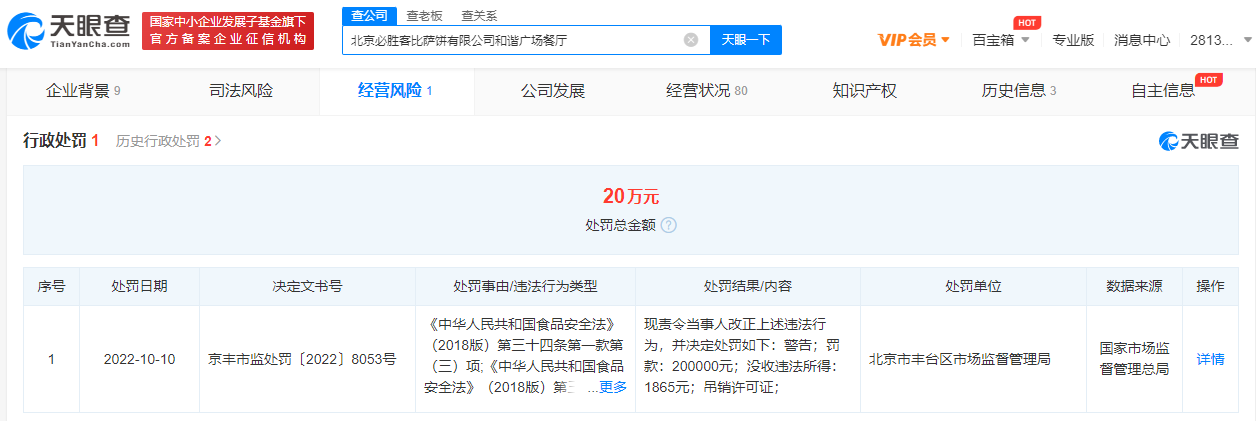Screen dimensions: 1256x421
Task: Click the 处罚事由/违法行为类型 column header
Action: coord(525,286)
